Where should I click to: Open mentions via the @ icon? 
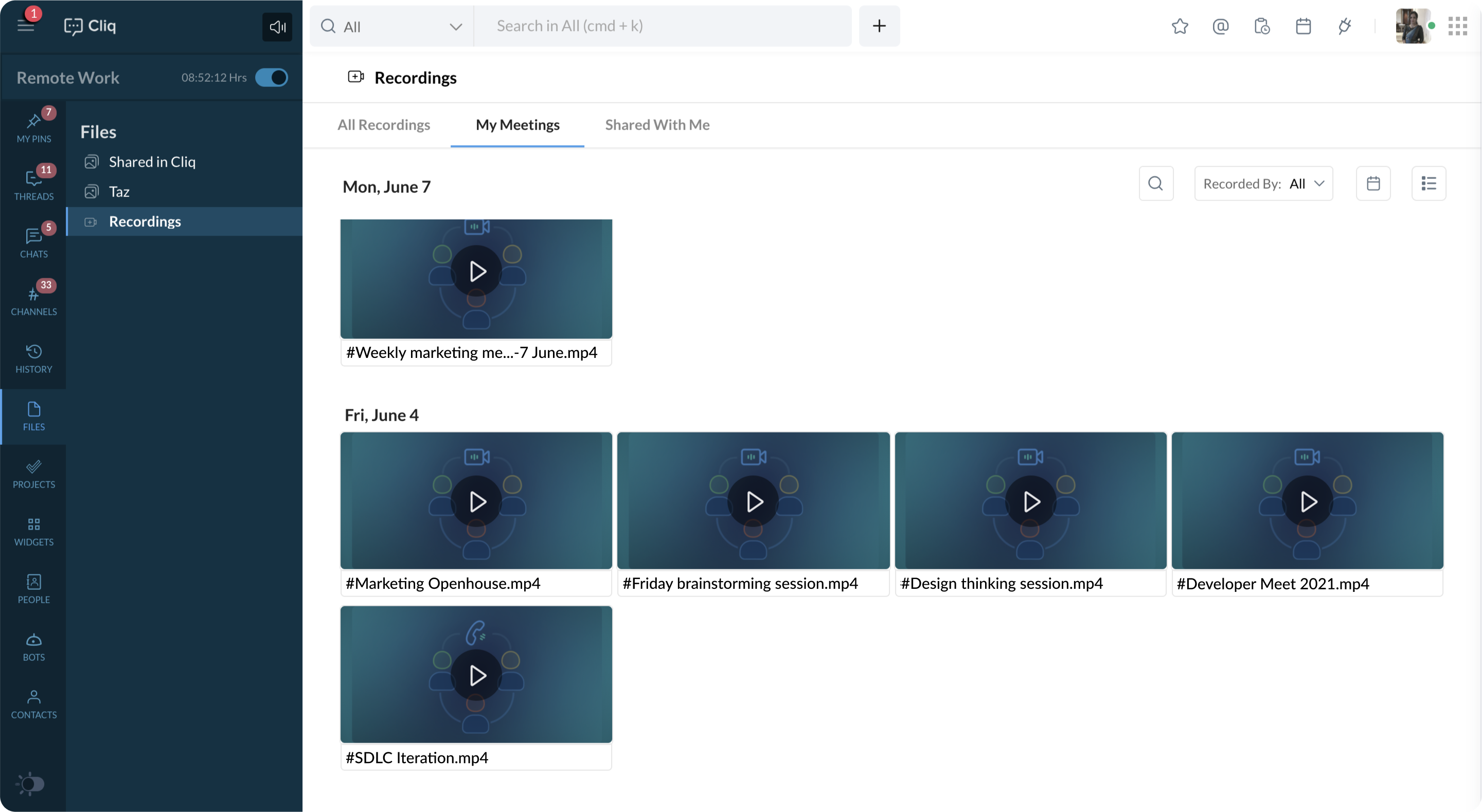(1220, 26)
